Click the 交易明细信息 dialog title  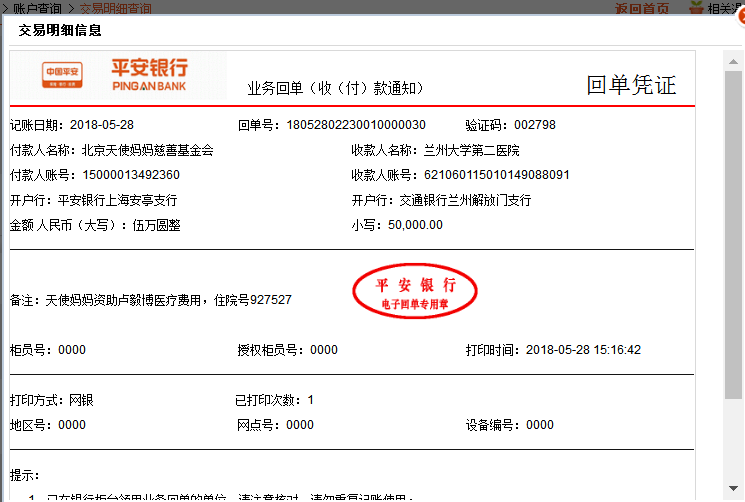click(x=60, y=30)
